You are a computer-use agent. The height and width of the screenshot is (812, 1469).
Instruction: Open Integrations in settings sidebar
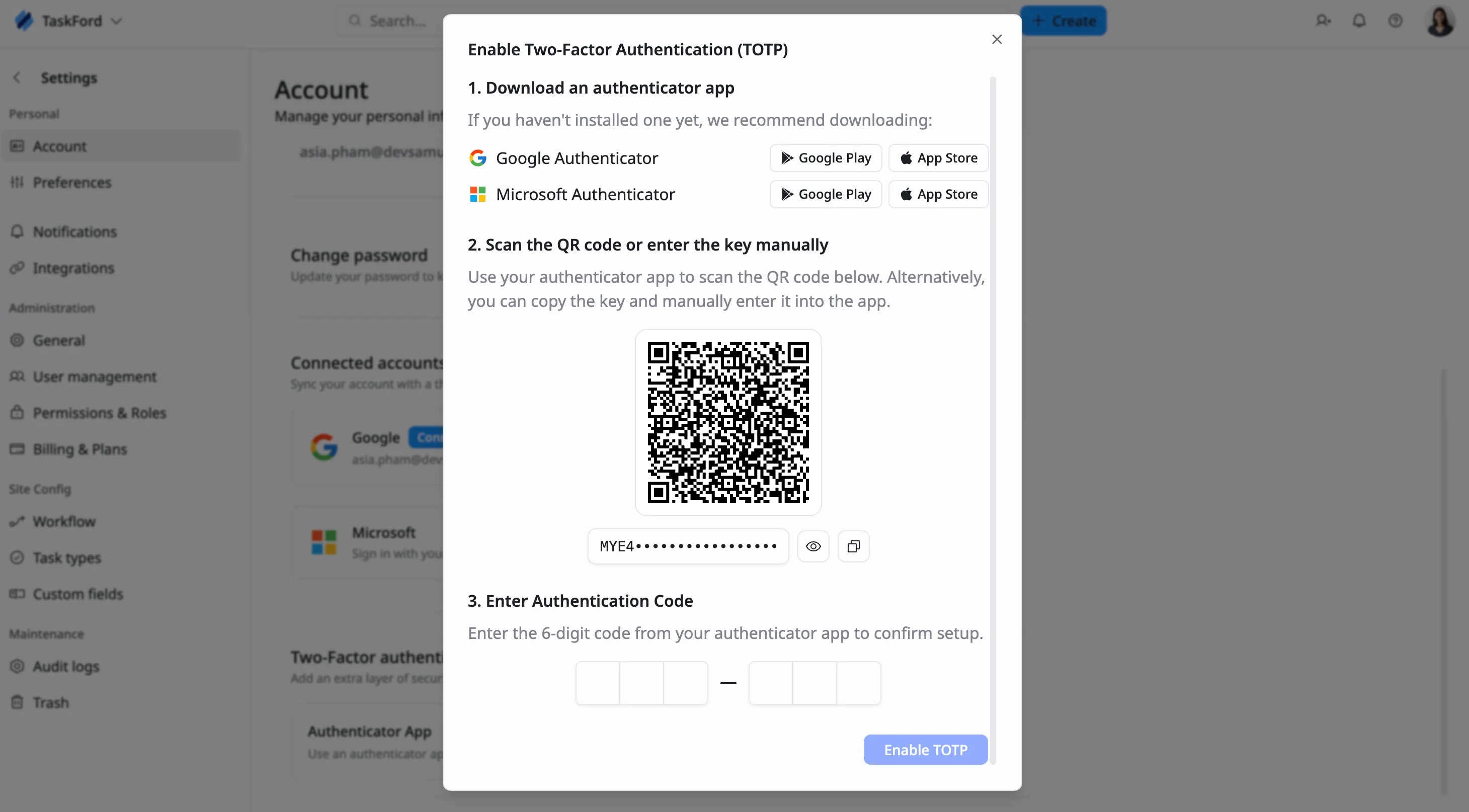[121, 268]
